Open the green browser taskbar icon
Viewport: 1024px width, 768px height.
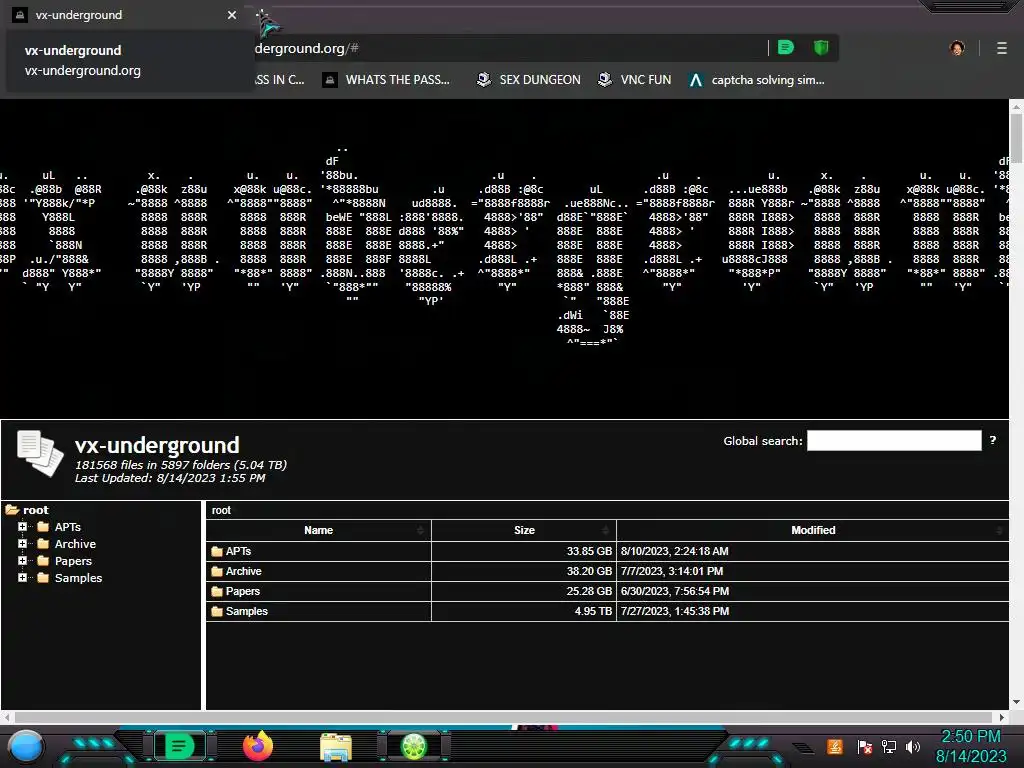click(179, 746)
